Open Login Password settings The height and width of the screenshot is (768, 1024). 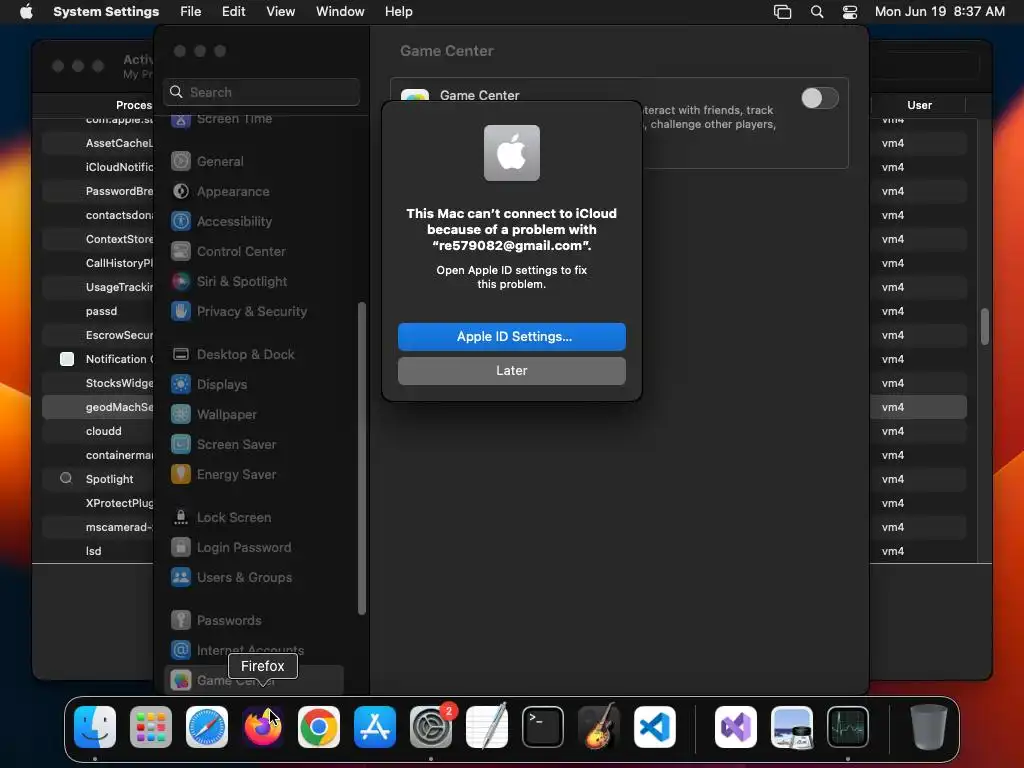coord(231,548)
